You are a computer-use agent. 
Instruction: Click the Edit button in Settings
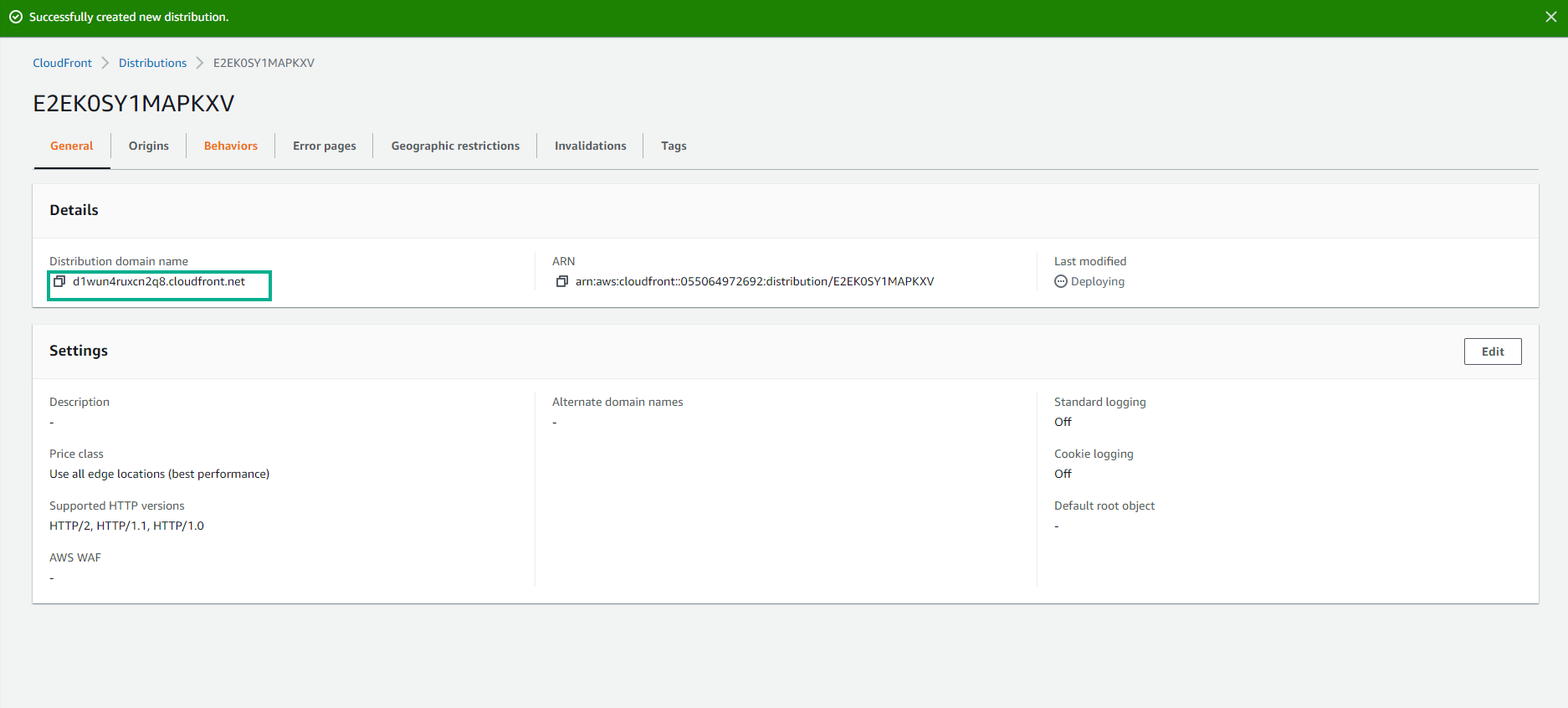tap(1493, 351)
